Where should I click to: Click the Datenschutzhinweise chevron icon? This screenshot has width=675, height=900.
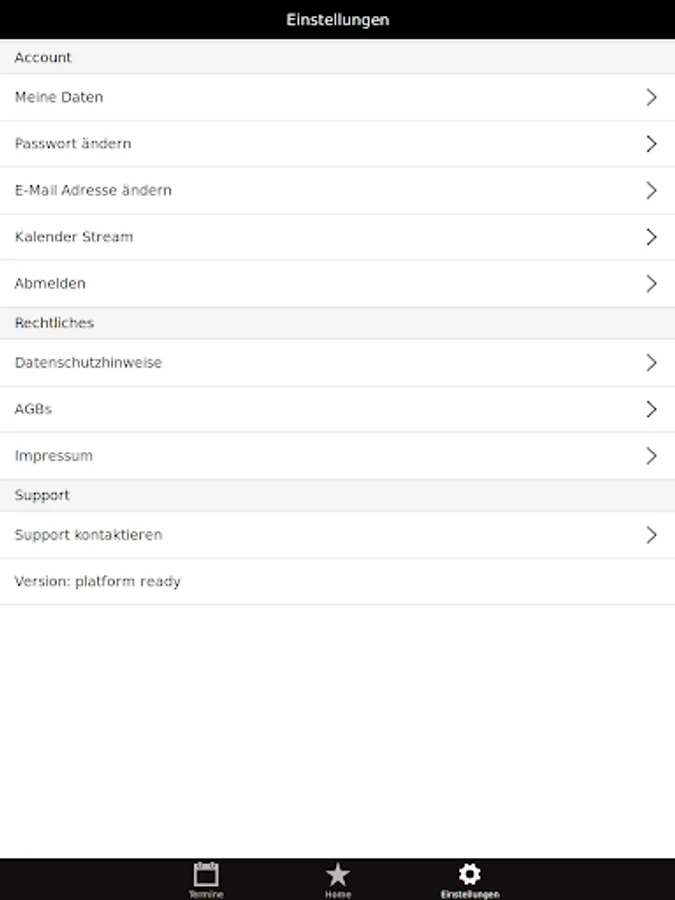pos(651,363)
